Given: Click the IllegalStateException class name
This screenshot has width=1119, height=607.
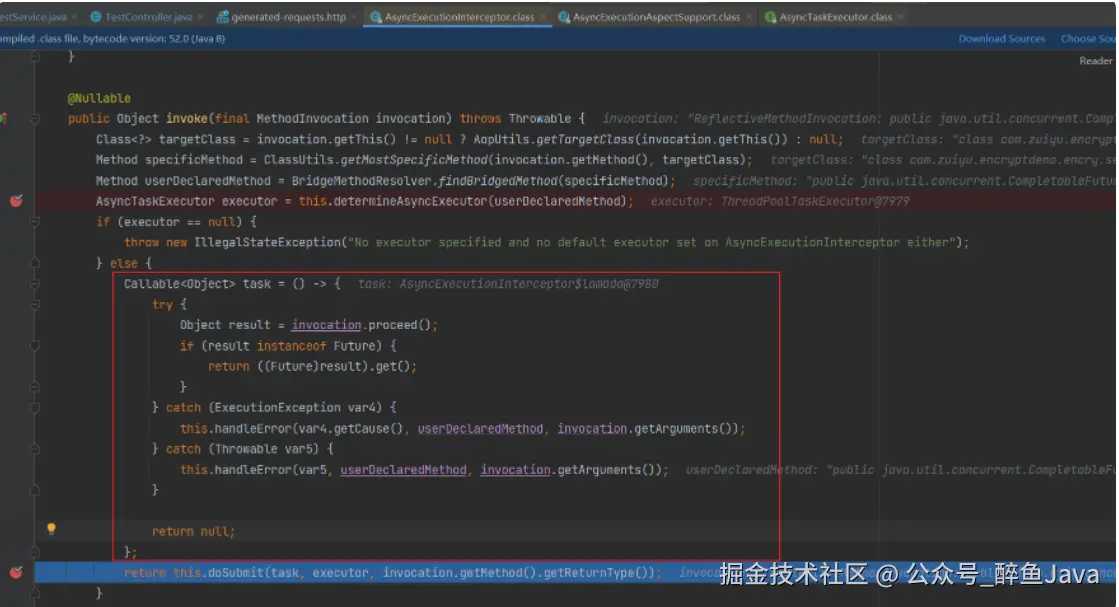Looking at the screenshot, I should (x=268, y=243).
